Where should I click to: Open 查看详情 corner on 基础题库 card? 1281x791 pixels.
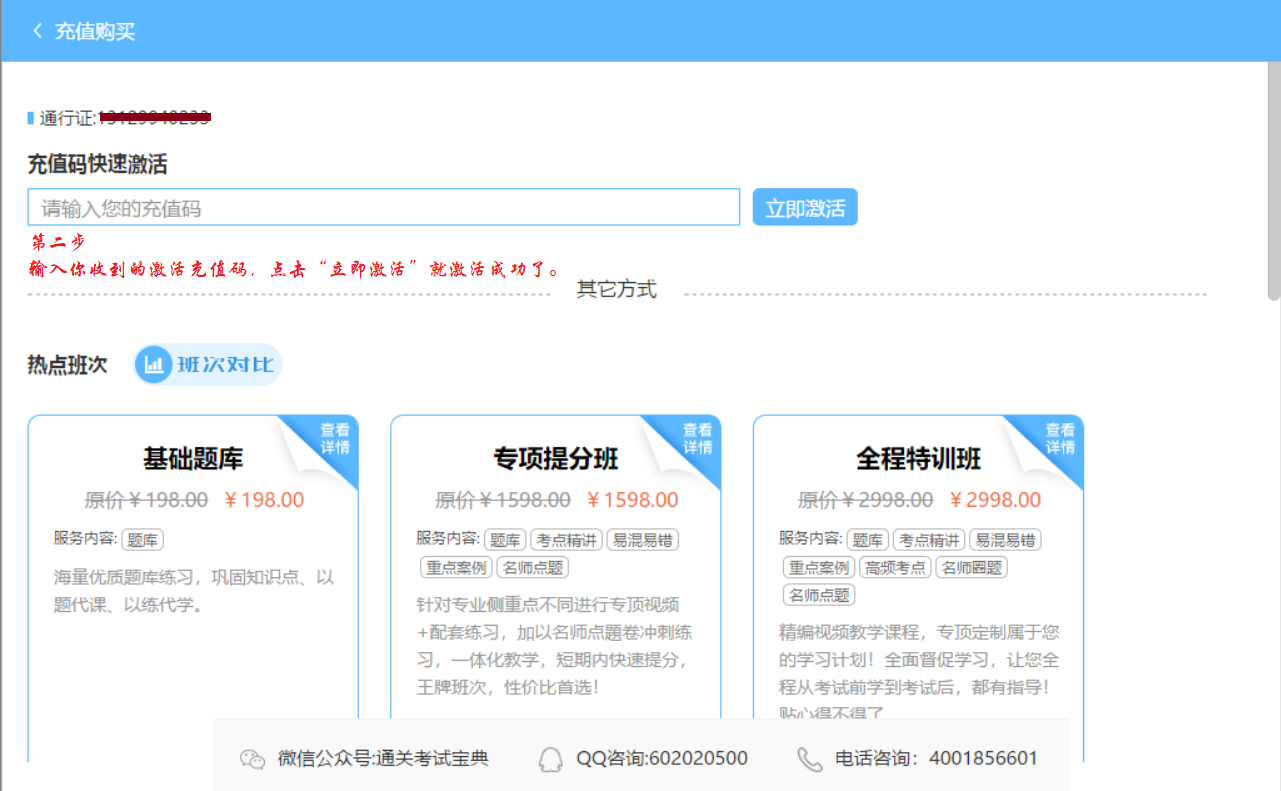pos(335,439)
